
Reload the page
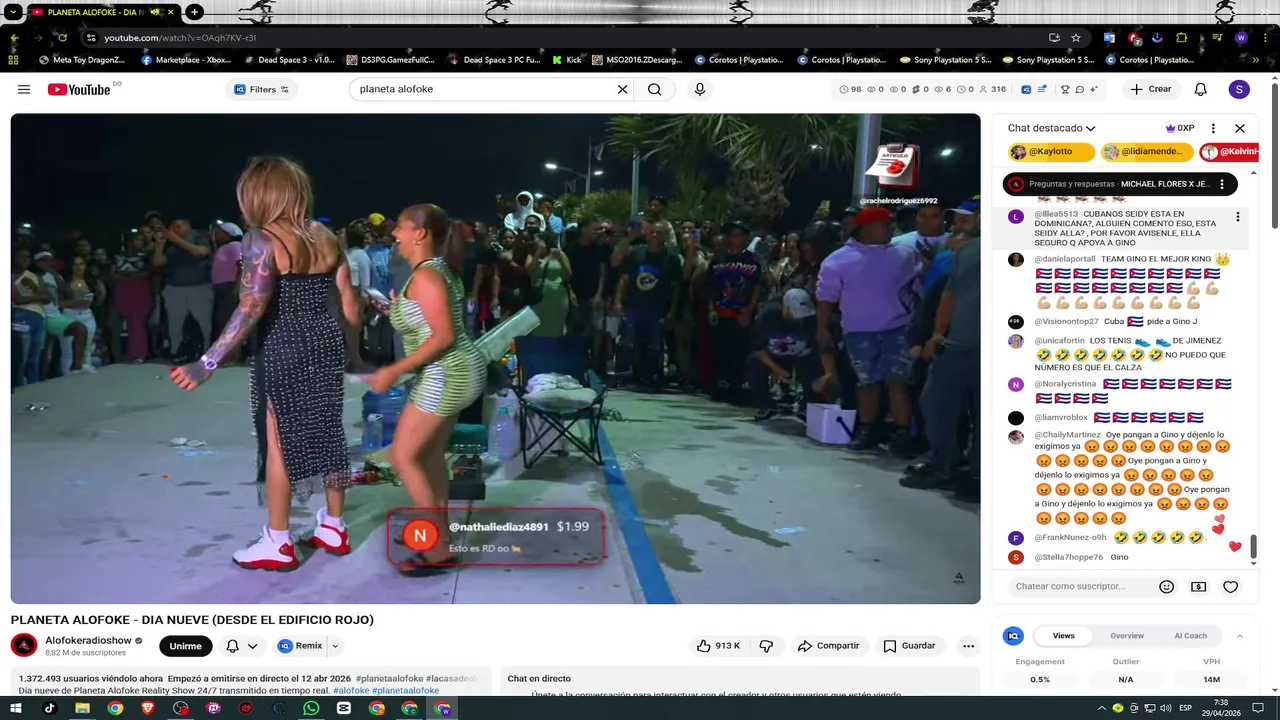click(62, 37)
